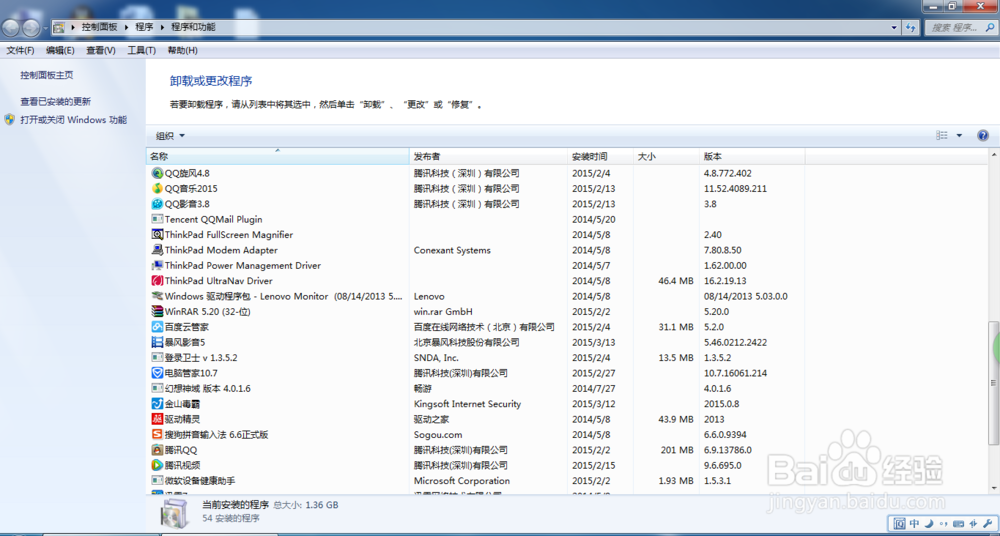Click the QQ旋风4.8 program icon

pyautogui.click(x=158, y=173)
